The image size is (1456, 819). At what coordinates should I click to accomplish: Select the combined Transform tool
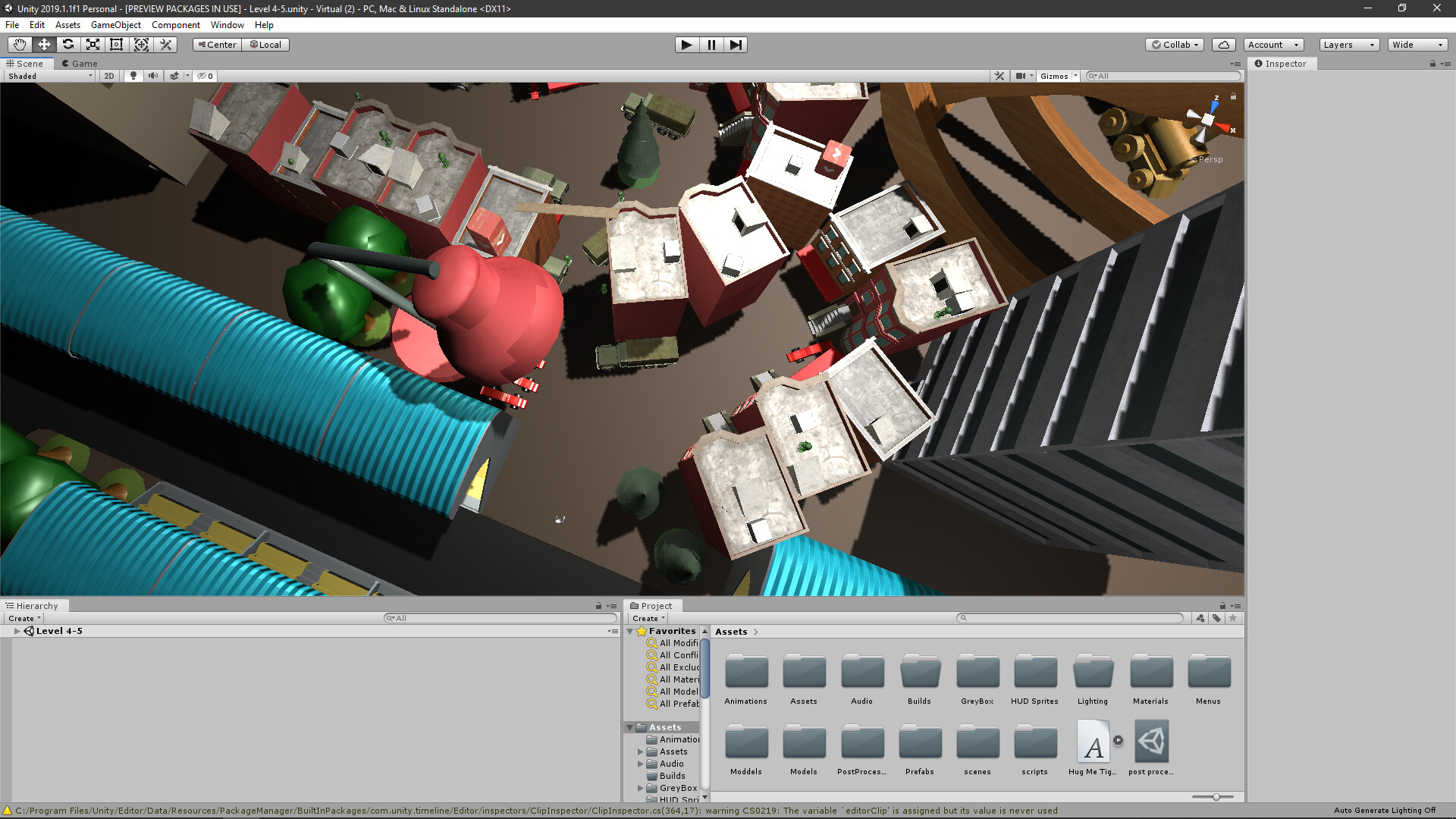point(141,45)
